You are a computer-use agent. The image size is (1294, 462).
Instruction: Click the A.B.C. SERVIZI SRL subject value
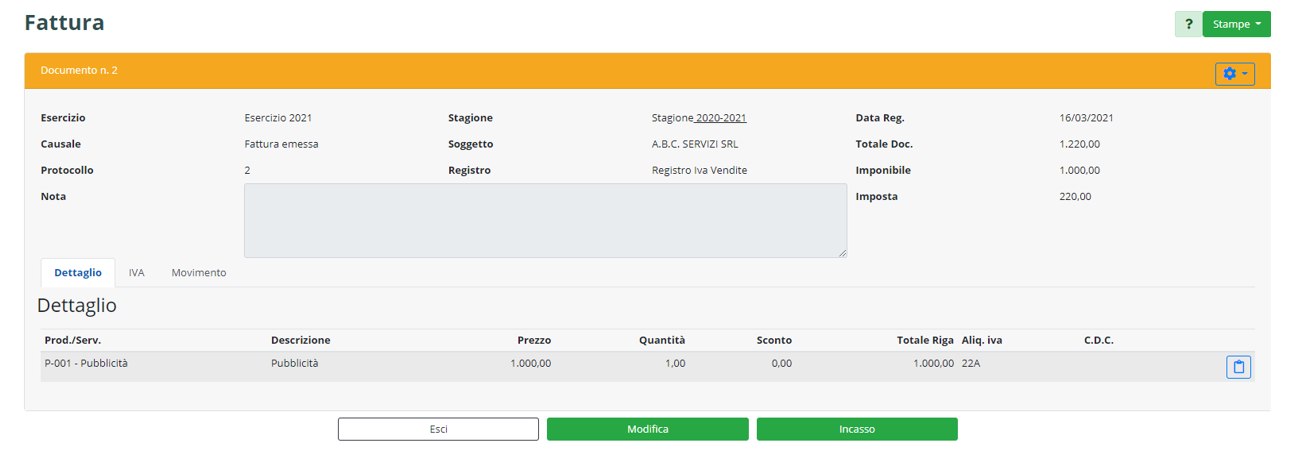pos(694,144)
